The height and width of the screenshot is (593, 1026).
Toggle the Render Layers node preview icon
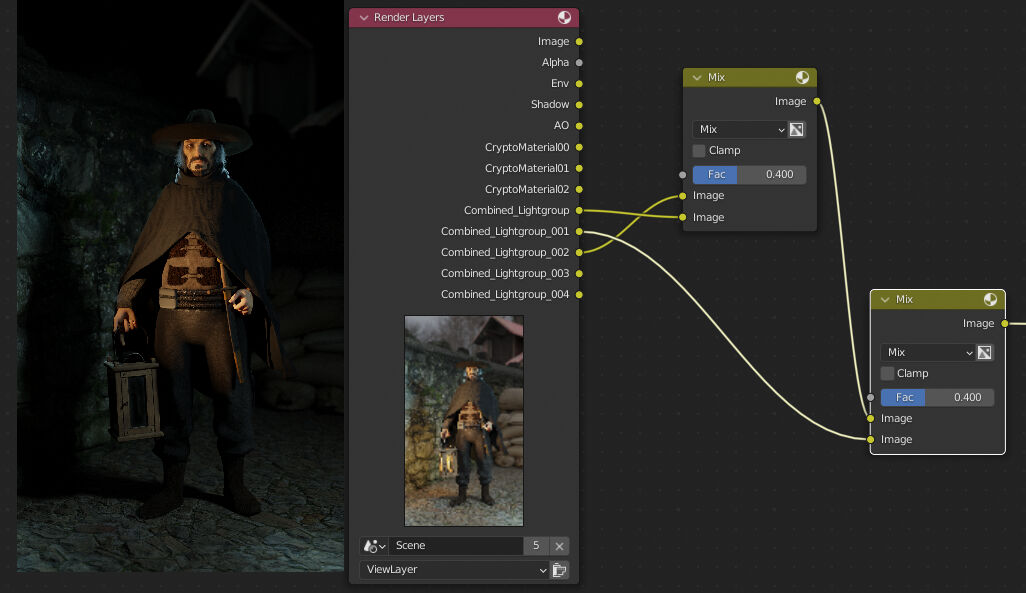(564, 18)
